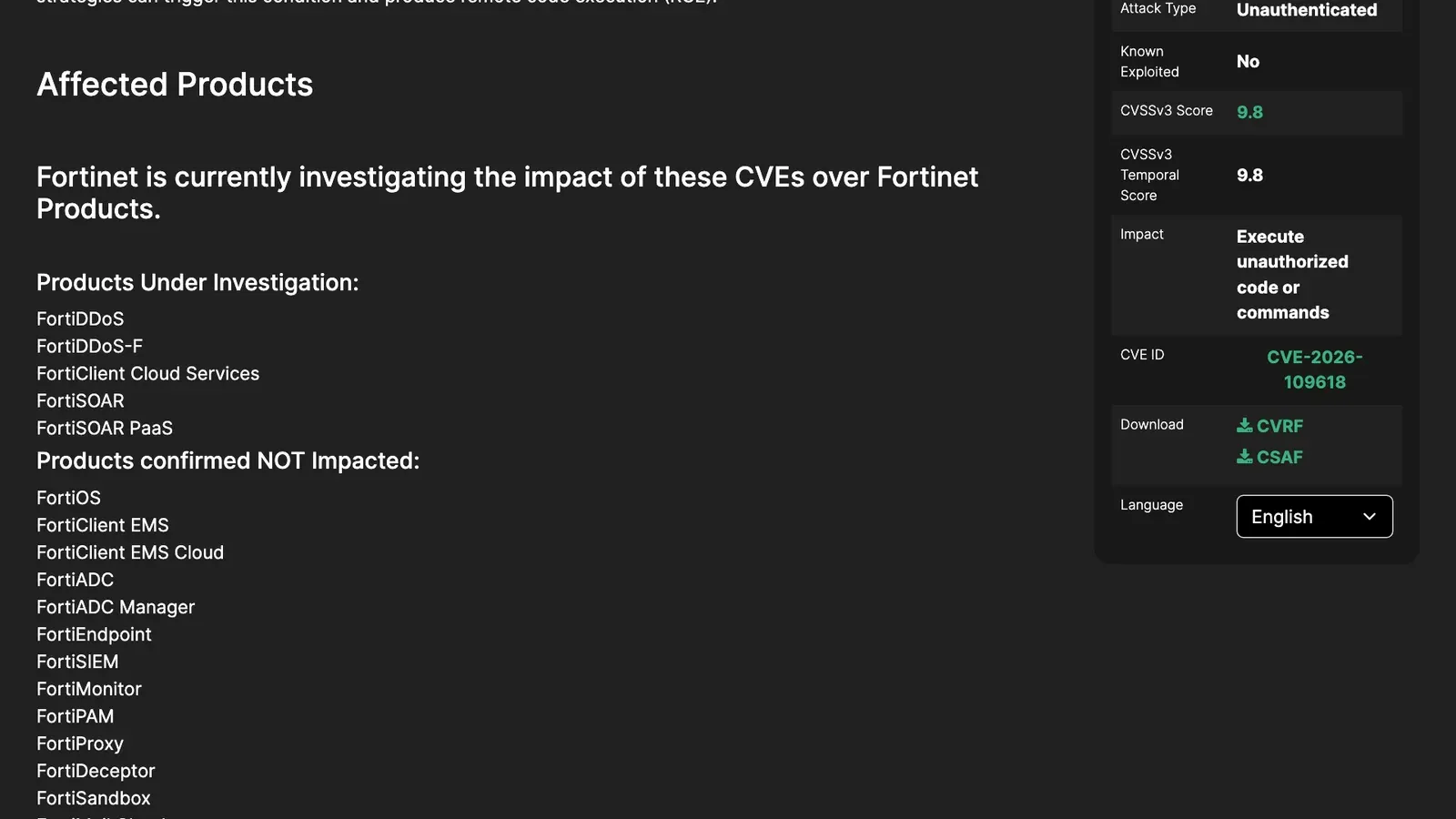The image size is (1456, 819).
Task: Open the English language dropdown
Action: (x=1314, y=516)
